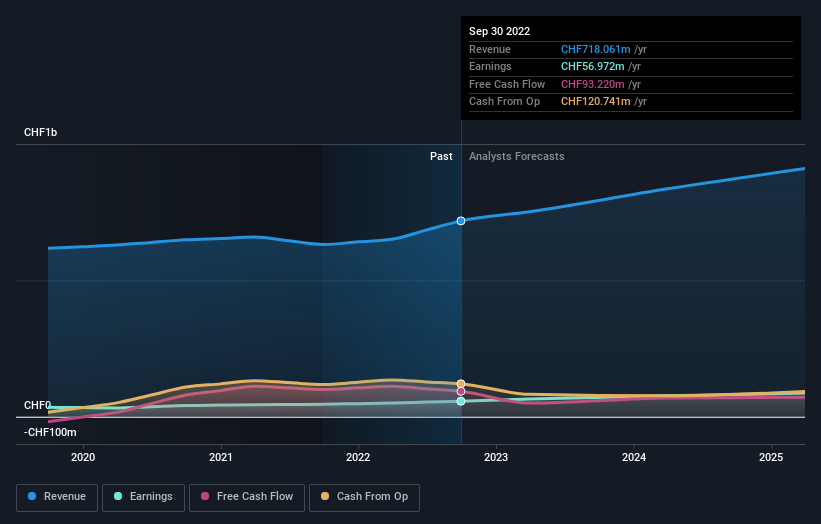Screen dimensions: 821x524
Task: Click the orange Cash From Op data point
Action: [461, 384]
